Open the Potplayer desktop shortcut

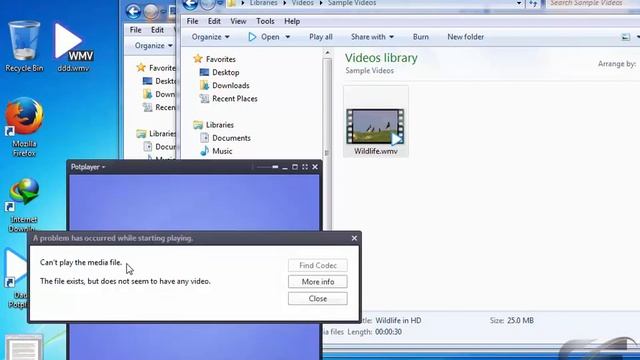pos(16,279)
